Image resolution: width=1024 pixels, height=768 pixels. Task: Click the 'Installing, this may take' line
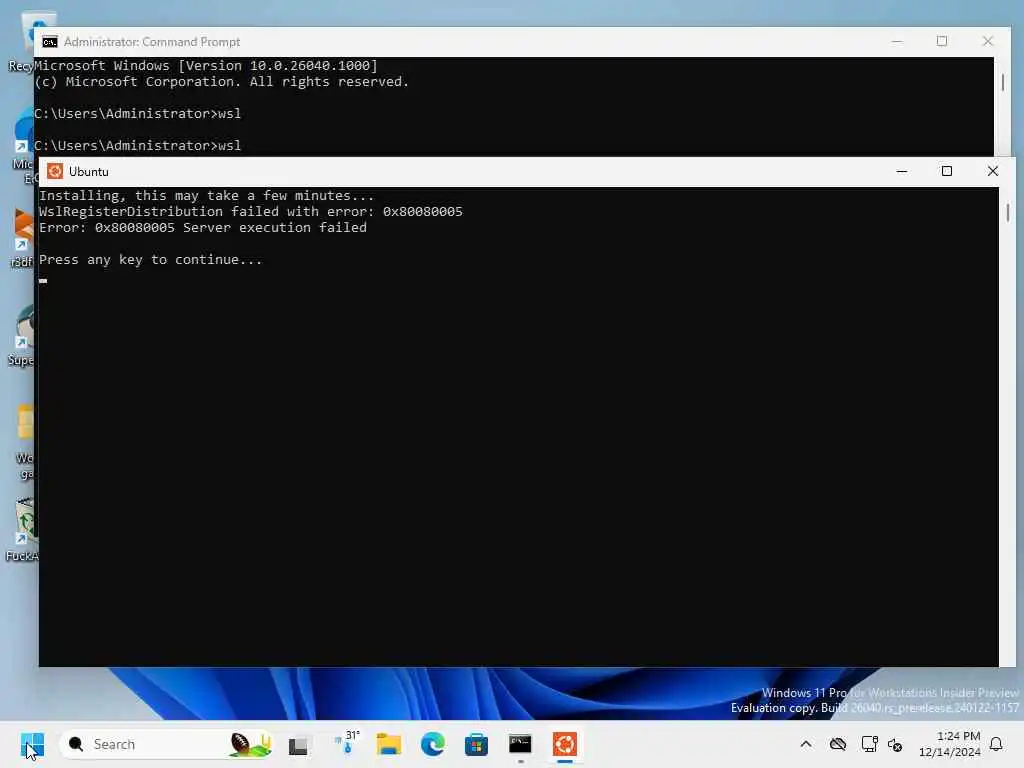(x=206, y=196)
